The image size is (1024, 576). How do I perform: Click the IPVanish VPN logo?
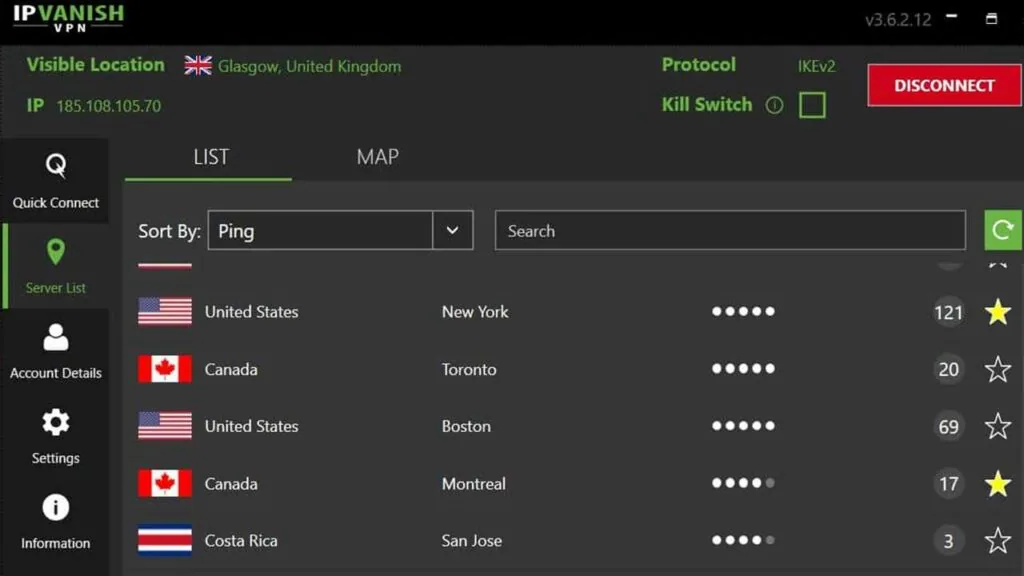coord(69,18)
